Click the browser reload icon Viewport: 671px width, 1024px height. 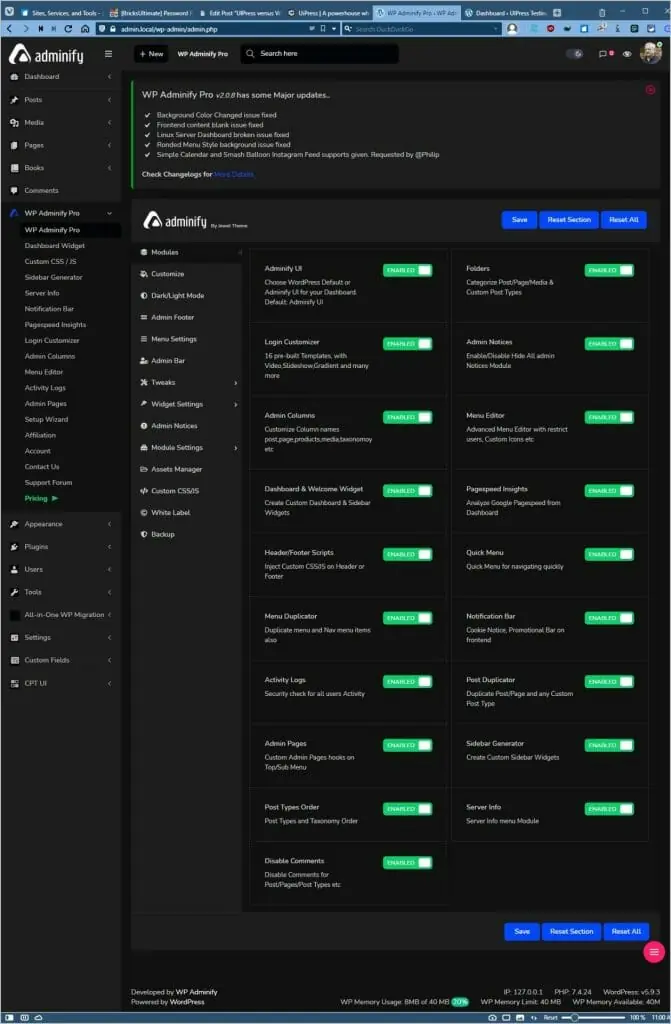tap(68, 29)
